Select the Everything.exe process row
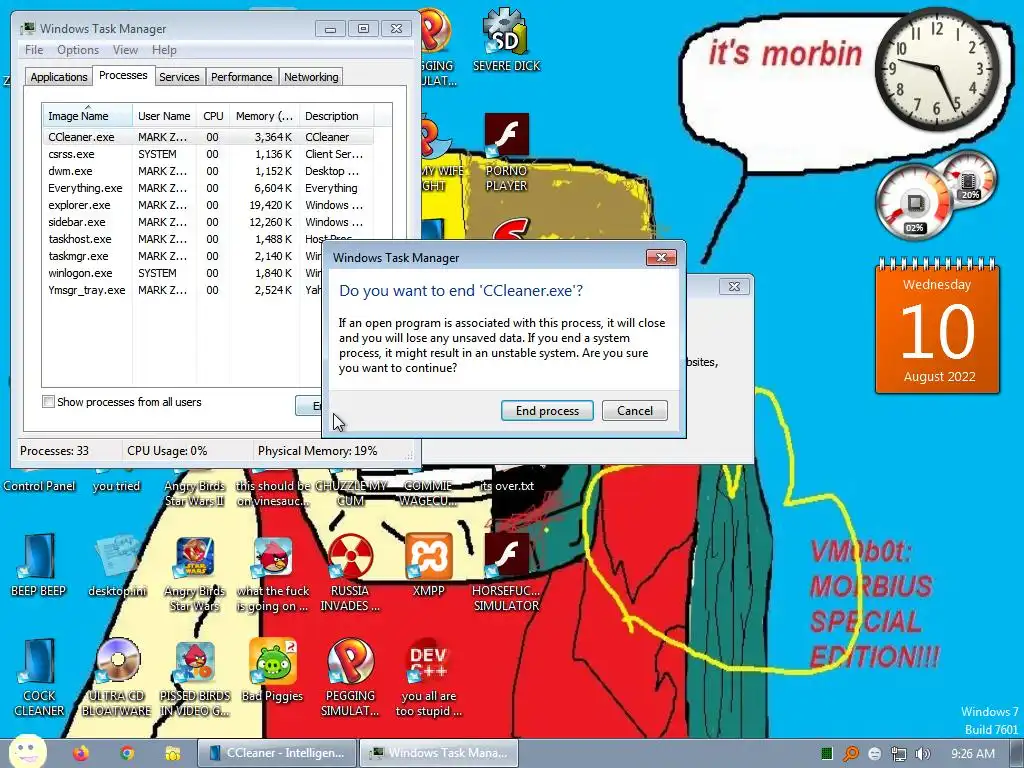The image size is (1024, 768). pyautogui.click(x=208, y=188)
